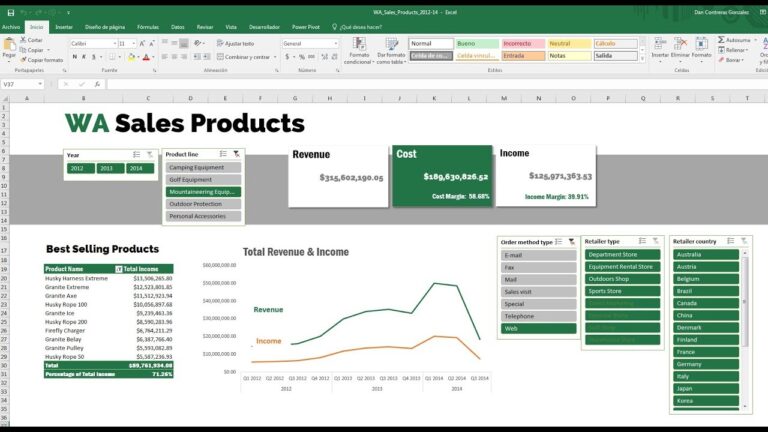Click the Autosuma sigma icon
The image size is (768, 432).
coord(721,40)
